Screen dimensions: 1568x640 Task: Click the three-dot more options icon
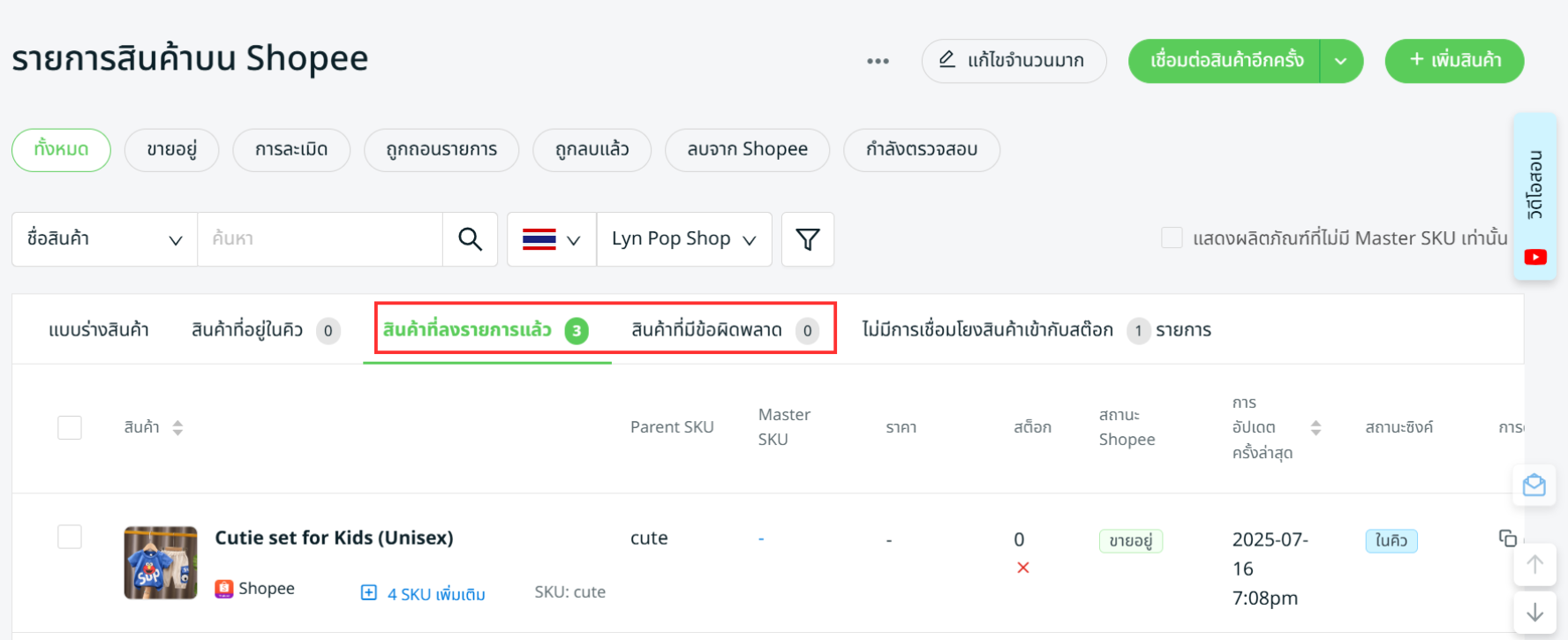[878, 61]
